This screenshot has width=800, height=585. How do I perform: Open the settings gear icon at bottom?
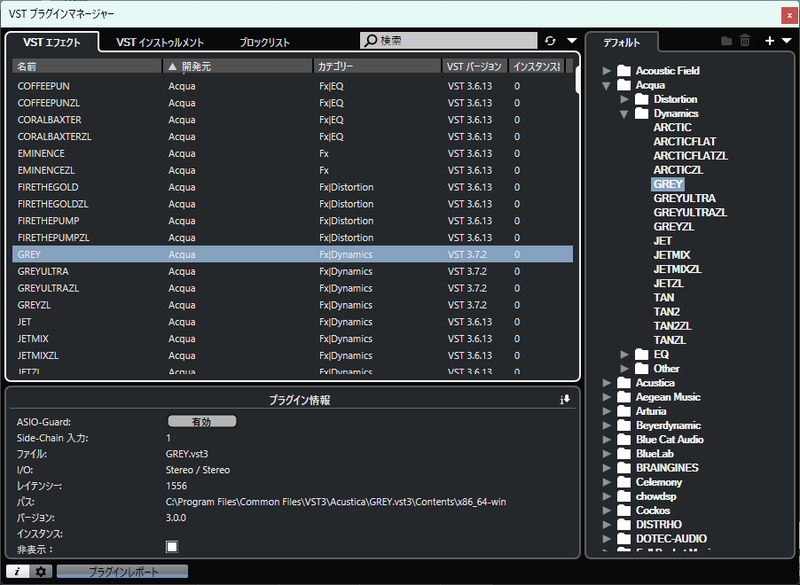click(41, 571)
